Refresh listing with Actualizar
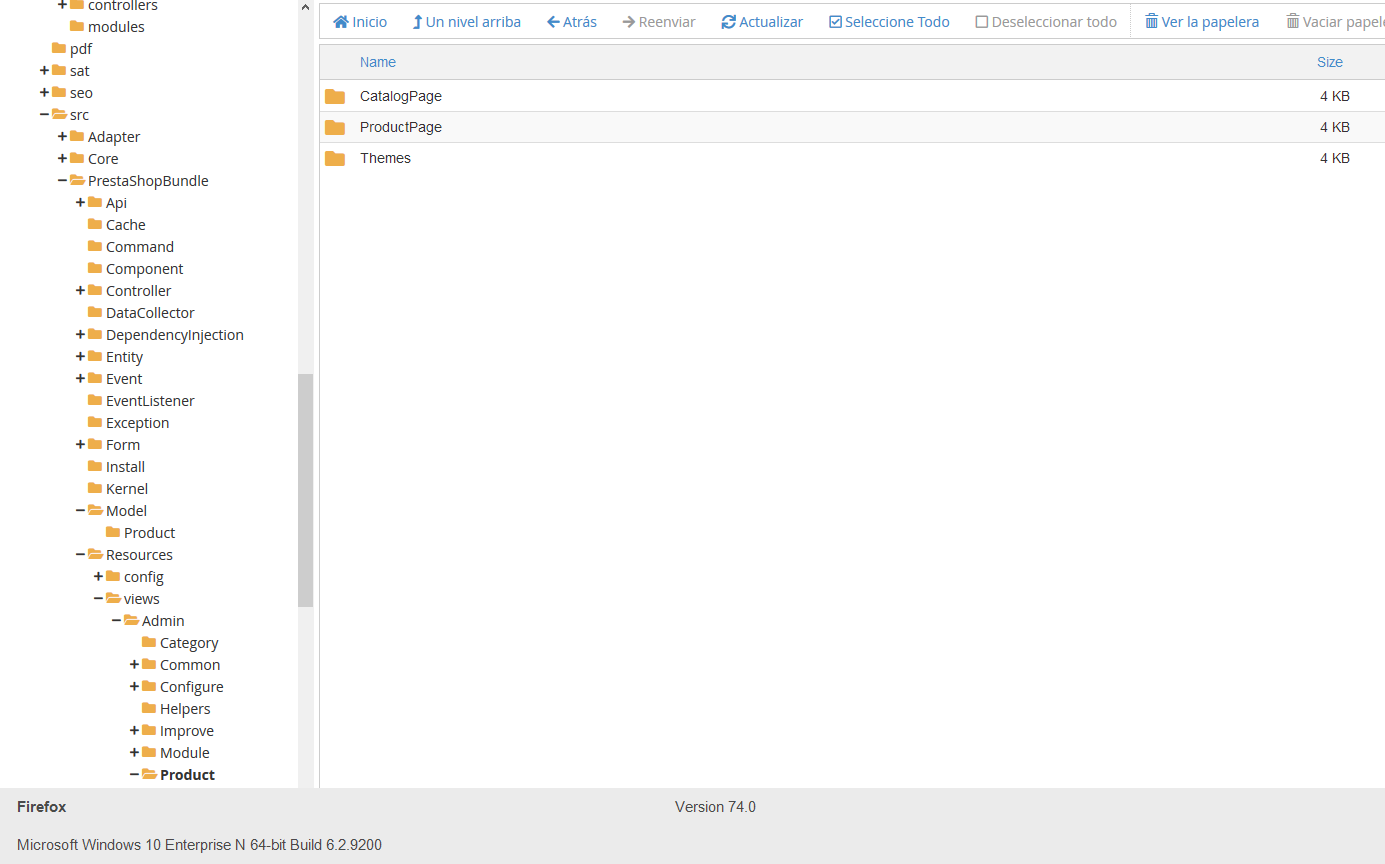 tap(762, 22)
